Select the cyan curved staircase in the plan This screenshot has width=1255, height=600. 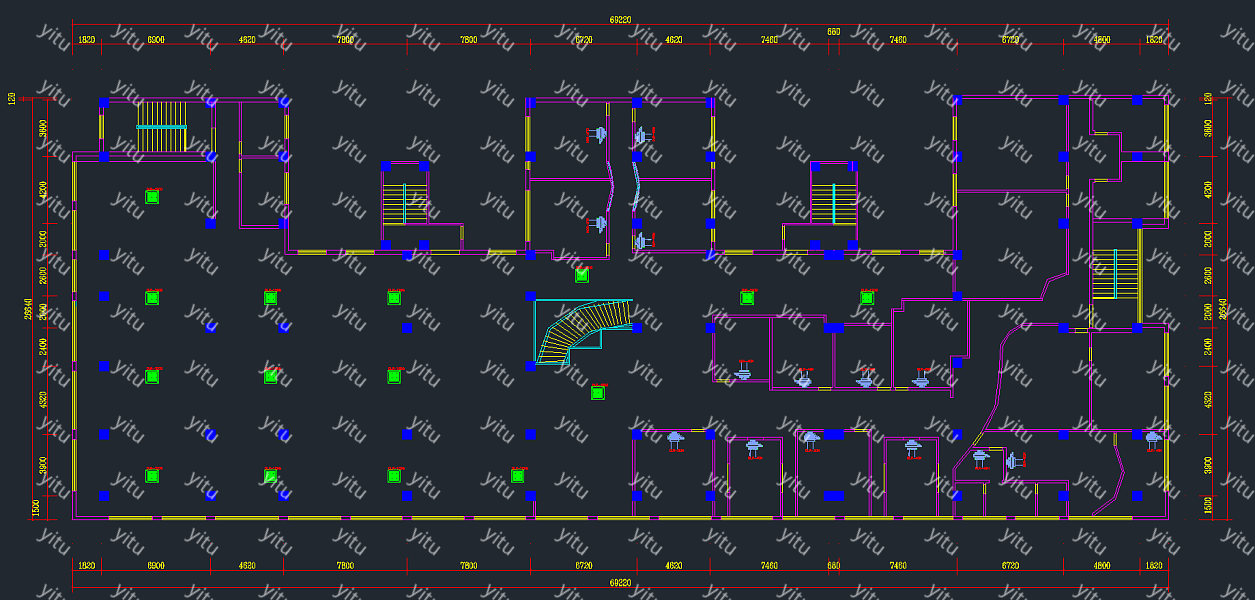584,332
